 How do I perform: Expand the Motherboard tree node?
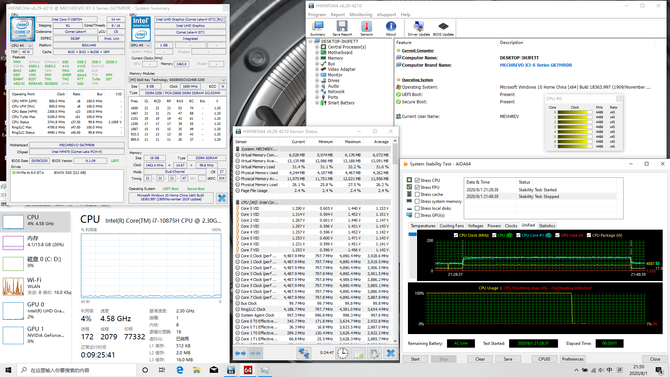(x=317, y=53)
